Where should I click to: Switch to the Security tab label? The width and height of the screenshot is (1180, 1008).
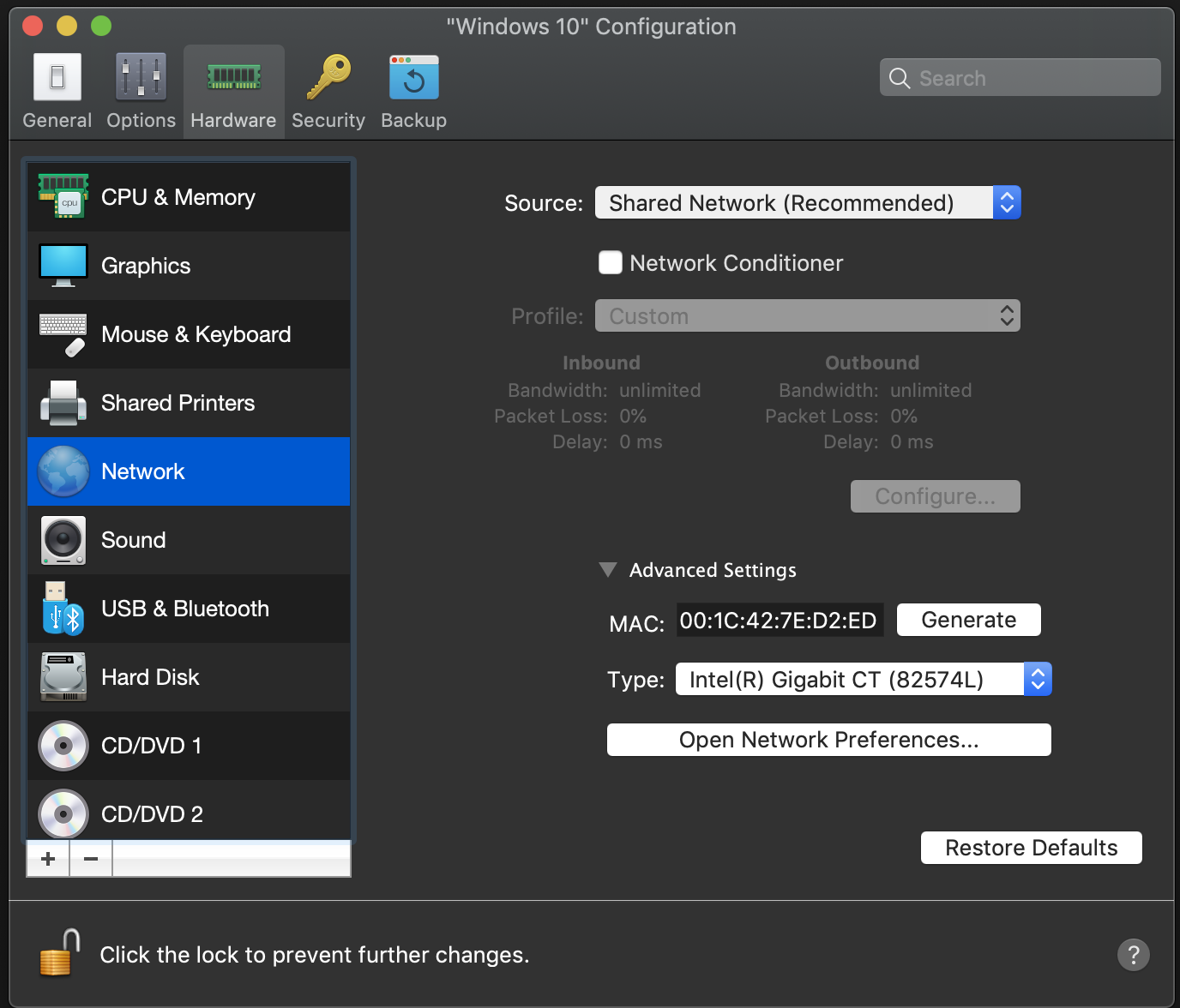pyautogui.click(x=328, y=120)
